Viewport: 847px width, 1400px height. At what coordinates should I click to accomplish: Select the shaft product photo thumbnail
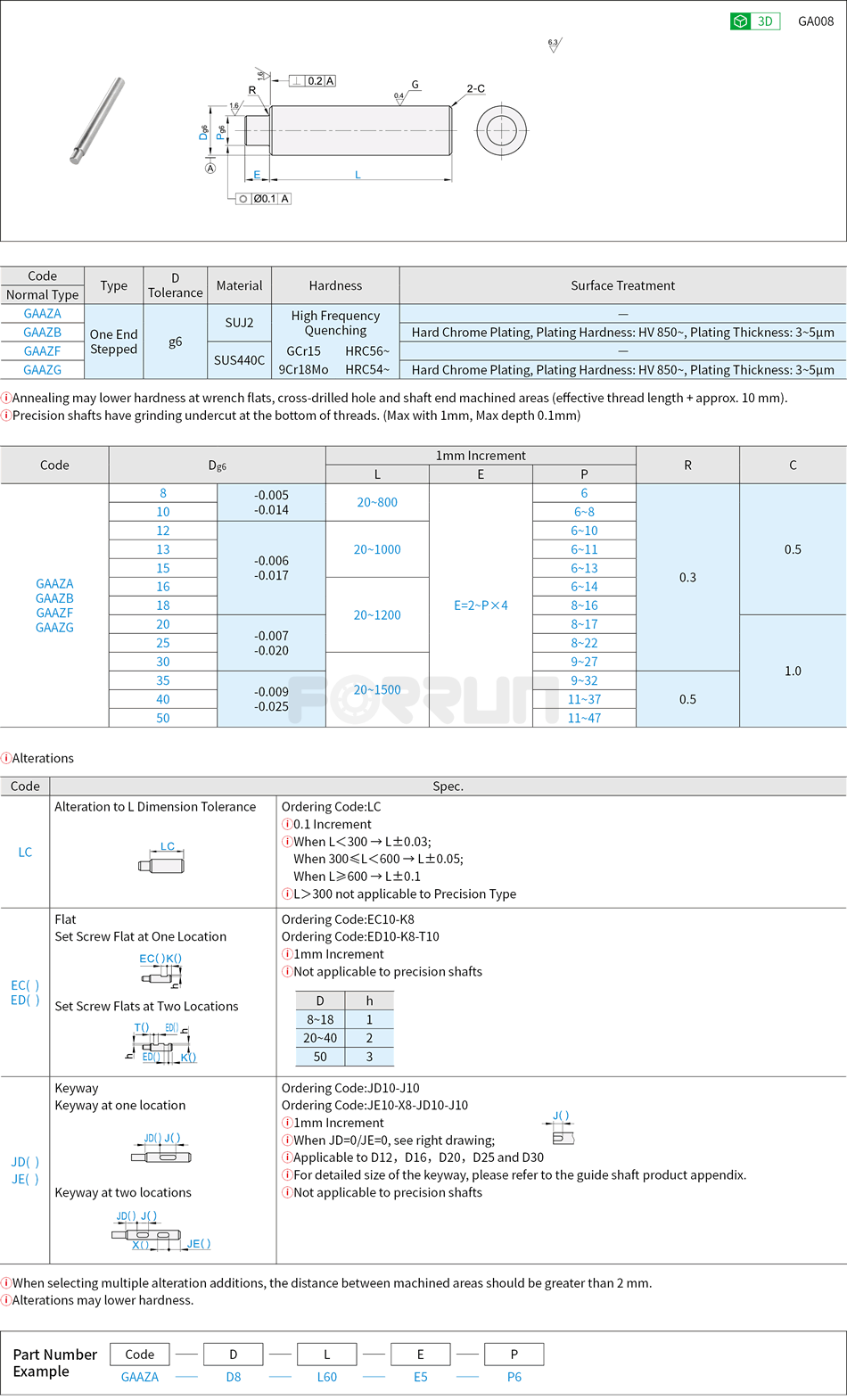click(97, 120)
